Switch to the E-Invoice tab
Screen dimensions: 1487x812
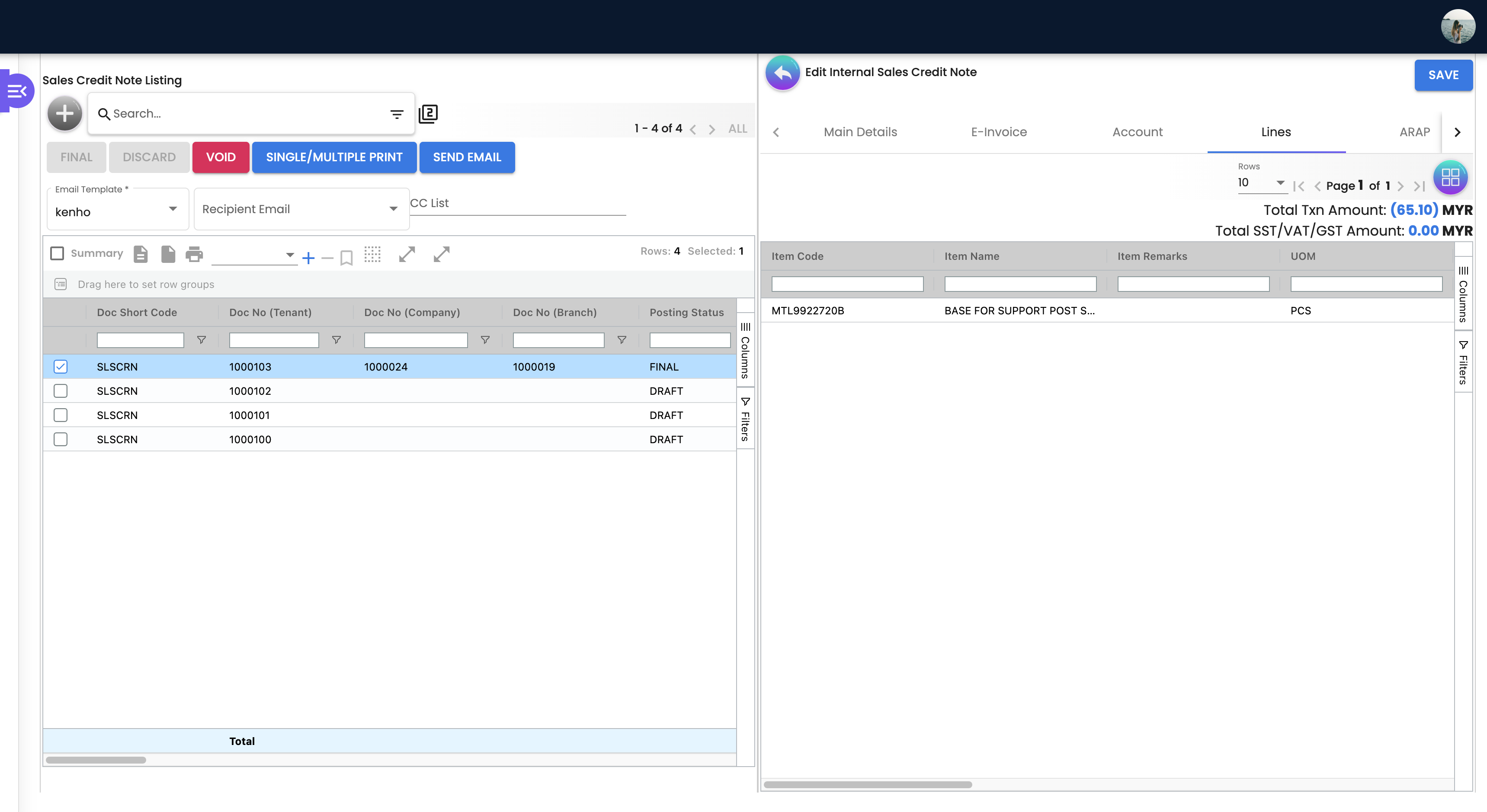pyautogui.click(x=999, y=132)
